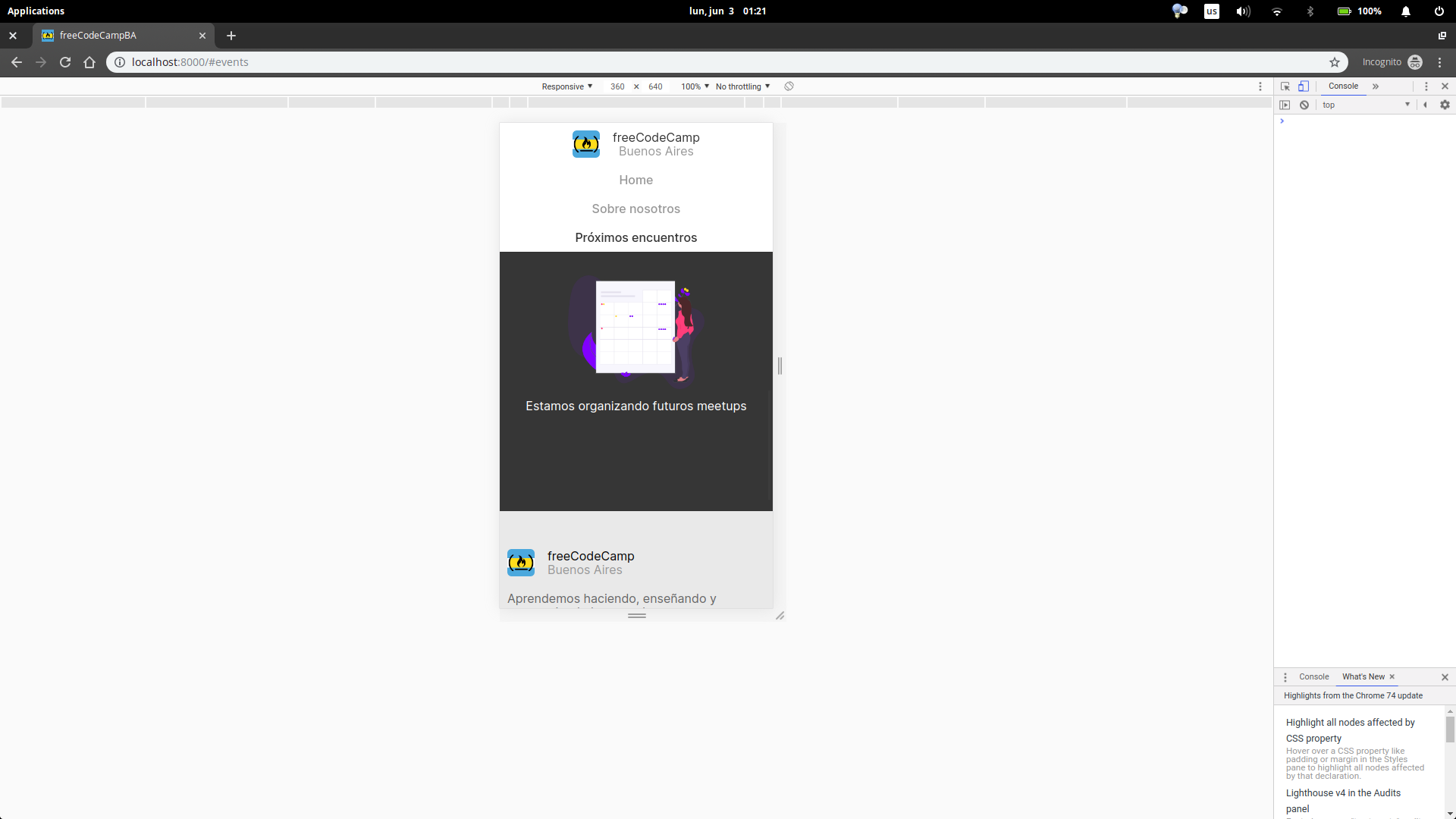The width and height of the screenshot is (1456, 819).
Task: Open Chrome three-dot menu
Action: [x=1439, y=62]
